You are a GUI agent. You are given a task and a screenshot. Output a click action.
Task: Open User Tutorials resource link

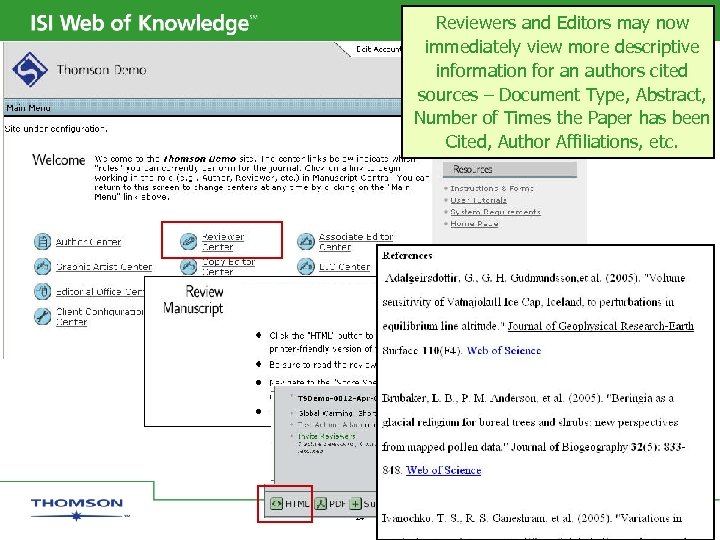tap(478, 200)
